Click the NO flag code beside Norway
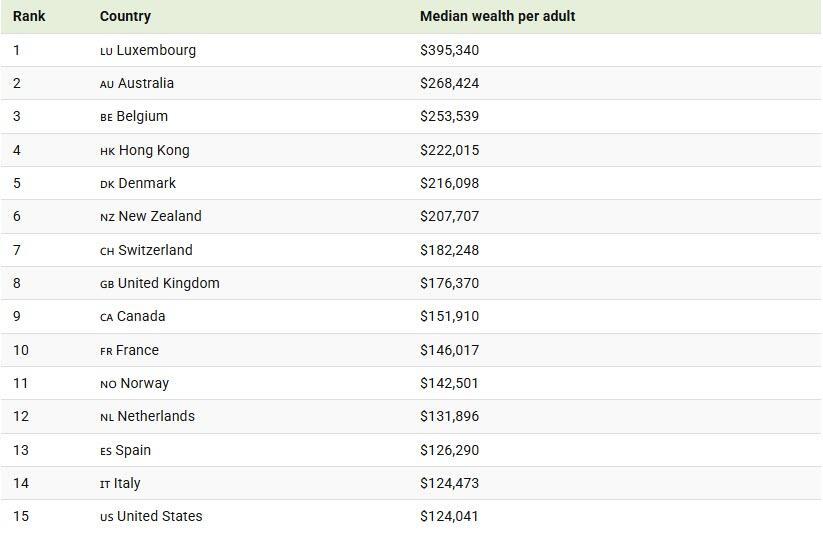Image resolution: width=823 pixels, height=536 pixels. (108, 384)
